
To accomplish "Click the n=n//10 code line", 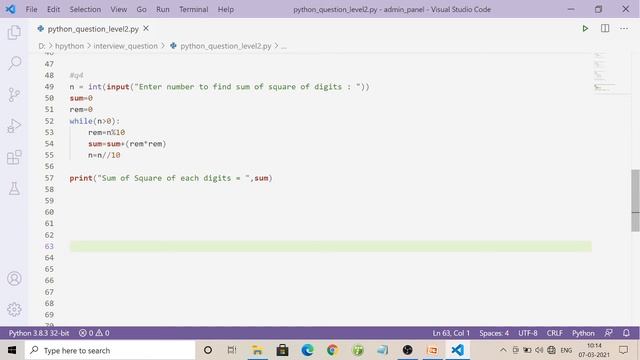I will point(104,155).
